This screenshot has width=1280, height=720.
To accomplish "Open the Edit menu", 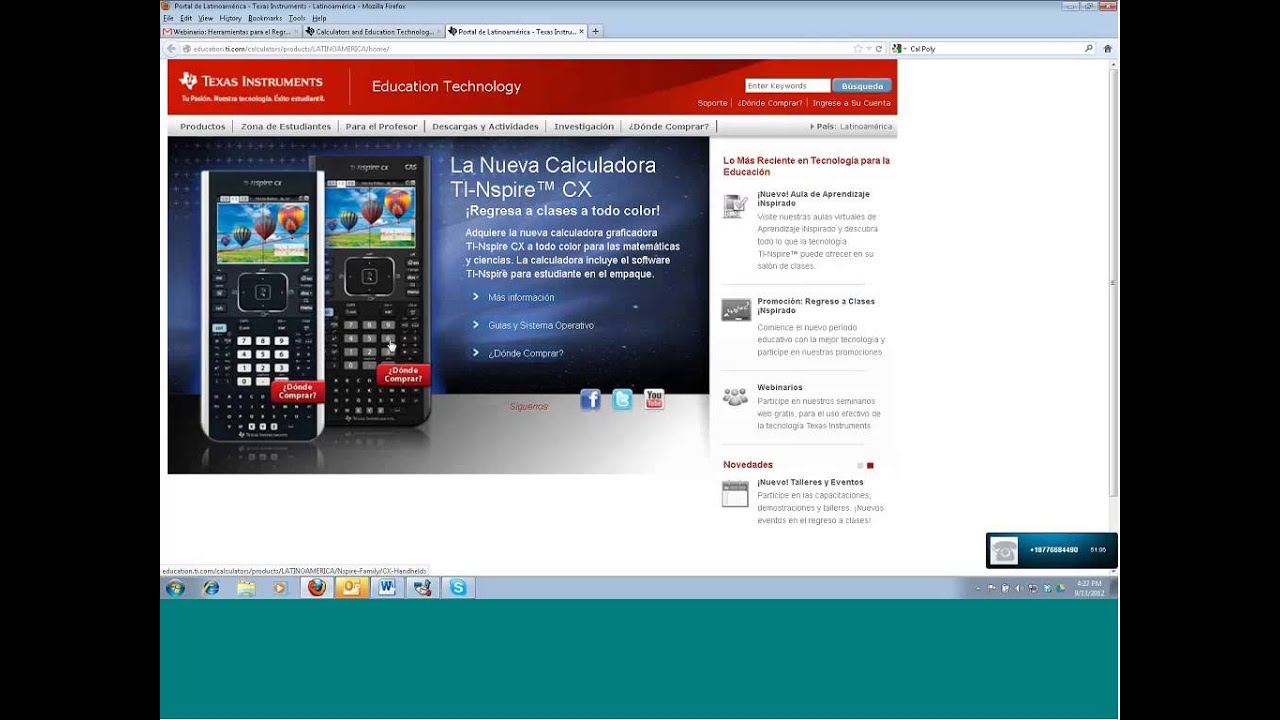I will [186, 18].
